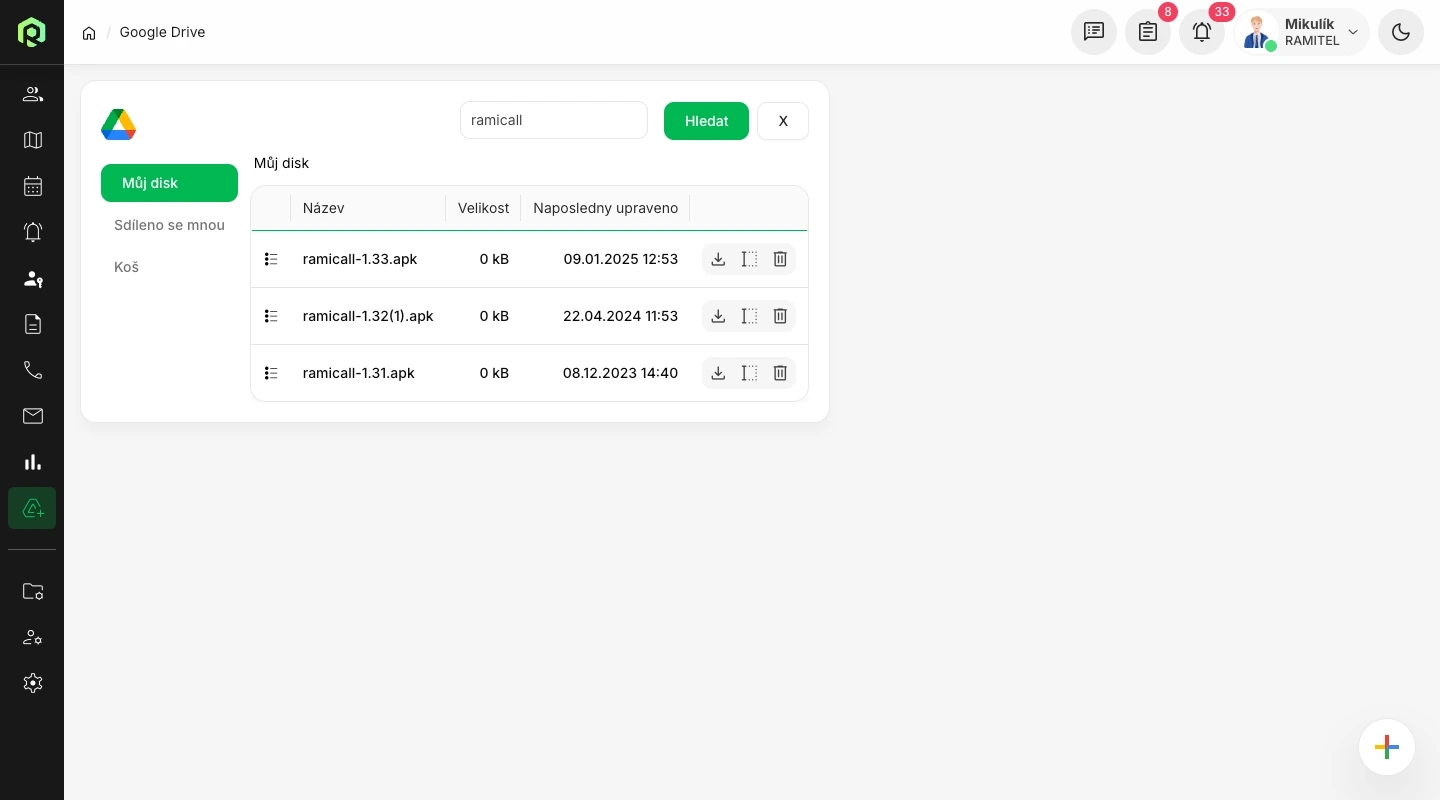The image size is (1440, 800).
Task: Open the tasks clipboard icon with badge
Action: click(1148, 32)
